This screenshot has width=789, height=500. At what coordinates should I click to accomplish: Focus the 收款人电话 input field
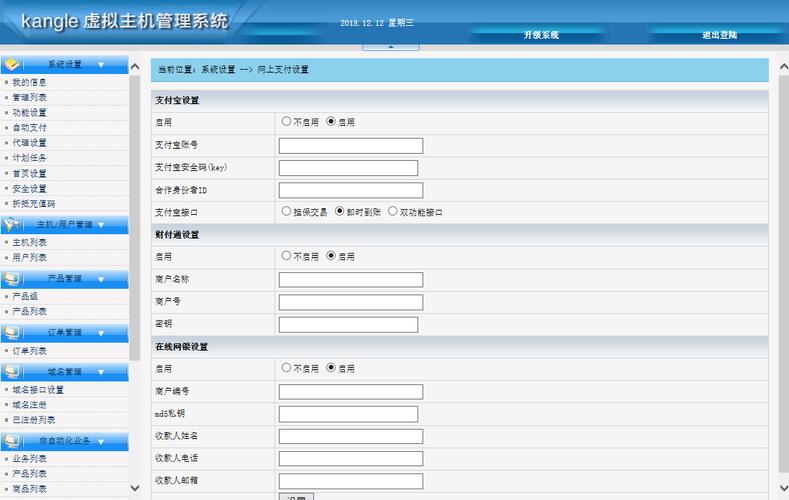(x=351, y=459)
